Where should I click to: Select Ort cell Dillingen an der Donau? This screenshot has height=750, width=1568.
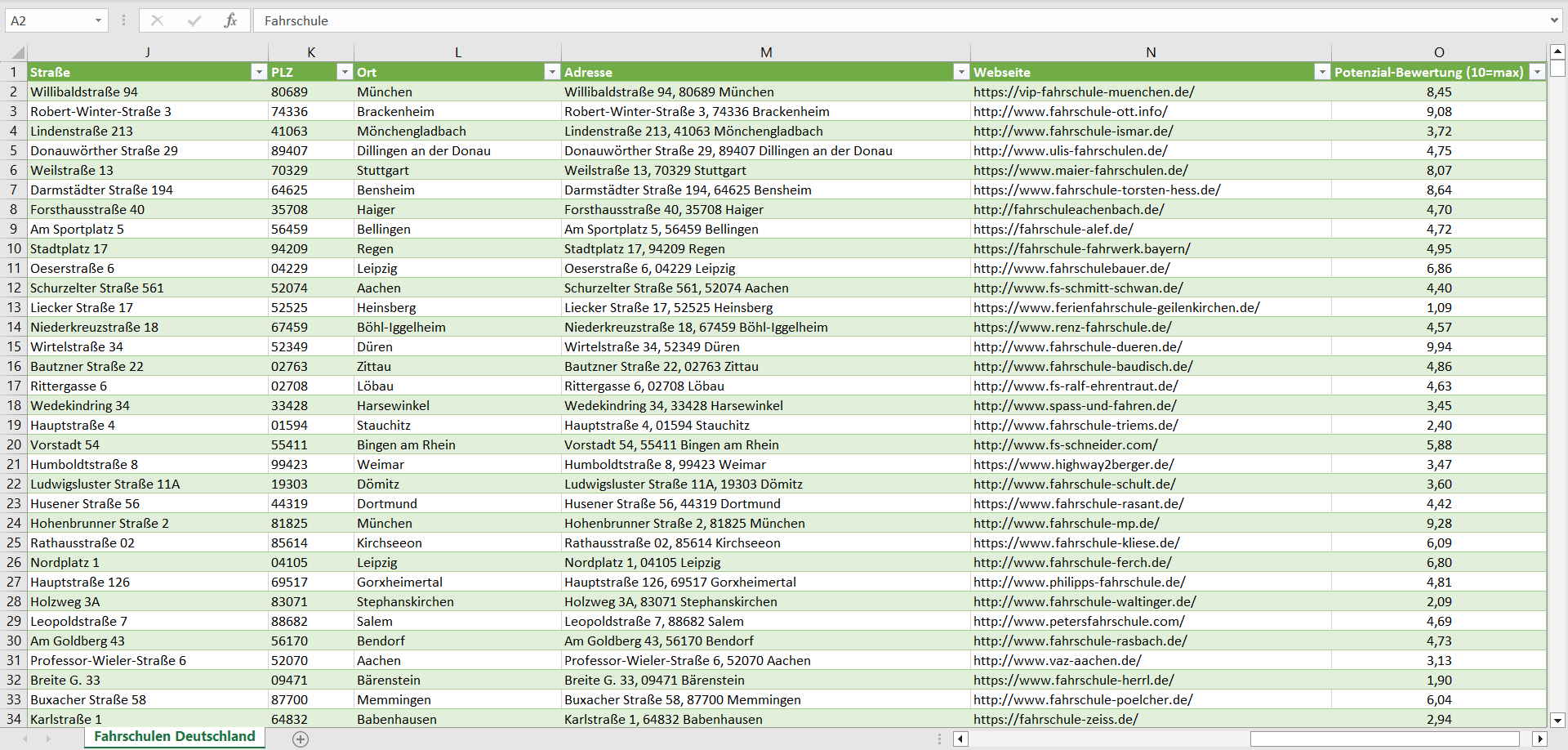coord(458,150)
